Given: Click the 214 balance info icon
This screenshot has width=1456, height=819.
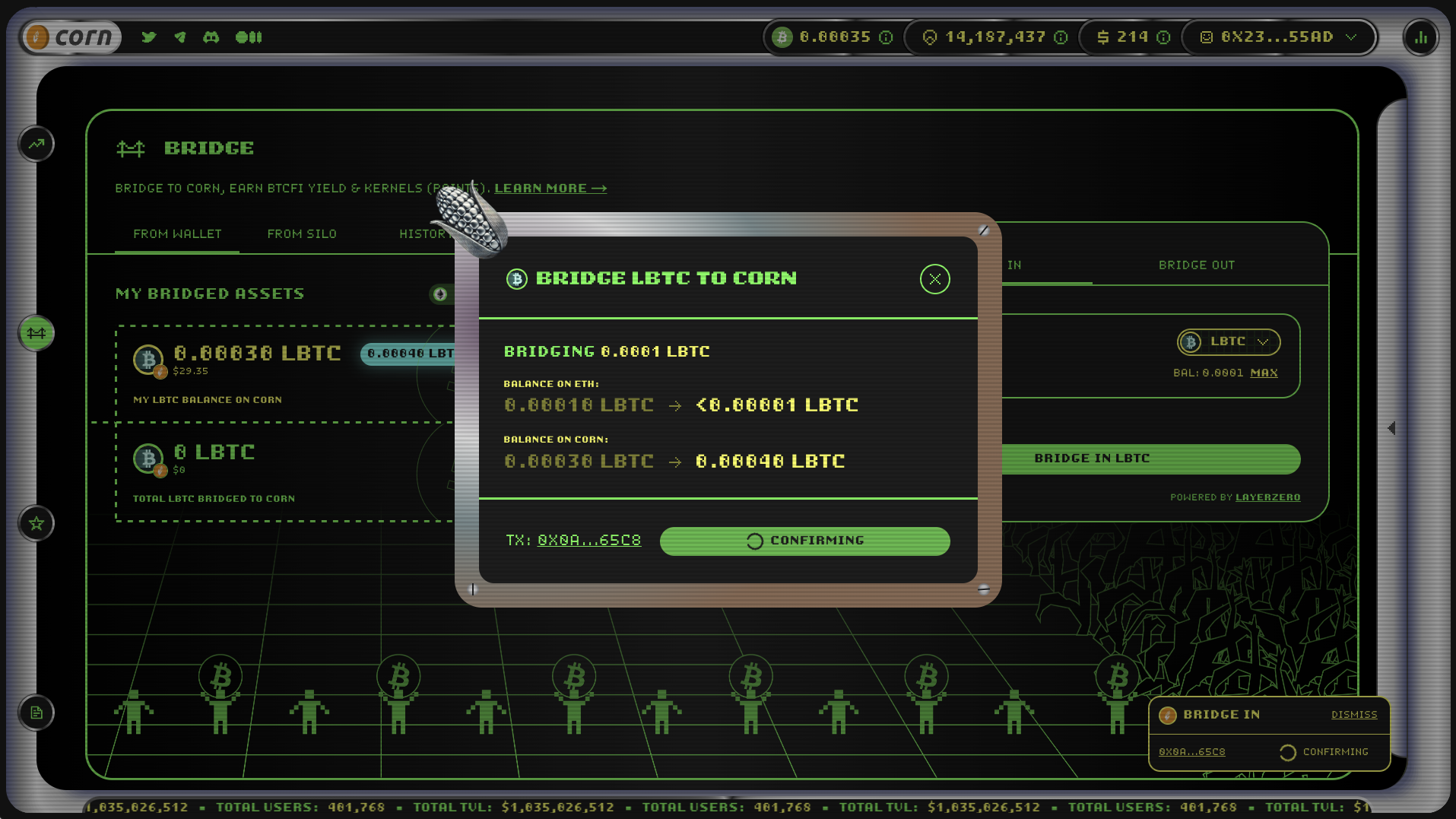Looking at the screenshot, I should coord(1163,37).
